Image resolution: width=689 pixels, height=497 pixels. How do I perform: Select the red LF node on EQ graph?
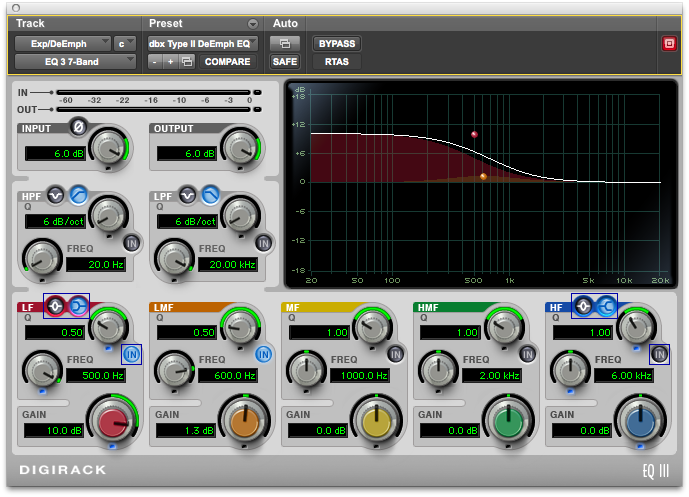(474, 134)
